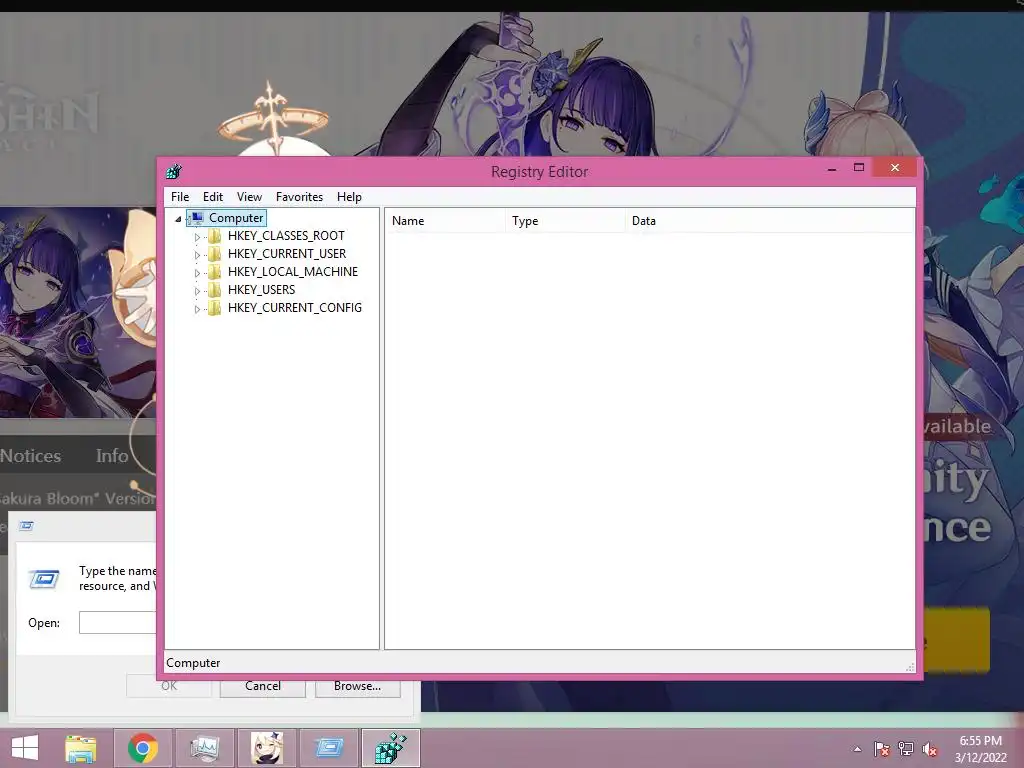Expand the HKEY_CLASSES_ROOT key
Image resolution: width=1024 pixels, height=768 pixels.
[x=197, y=237]
